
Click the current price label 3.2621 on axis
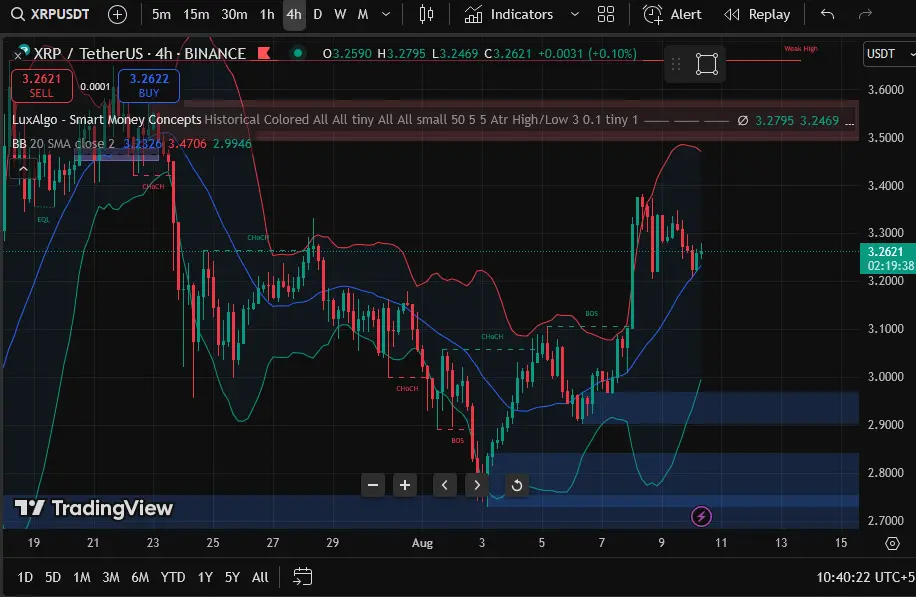887,259
